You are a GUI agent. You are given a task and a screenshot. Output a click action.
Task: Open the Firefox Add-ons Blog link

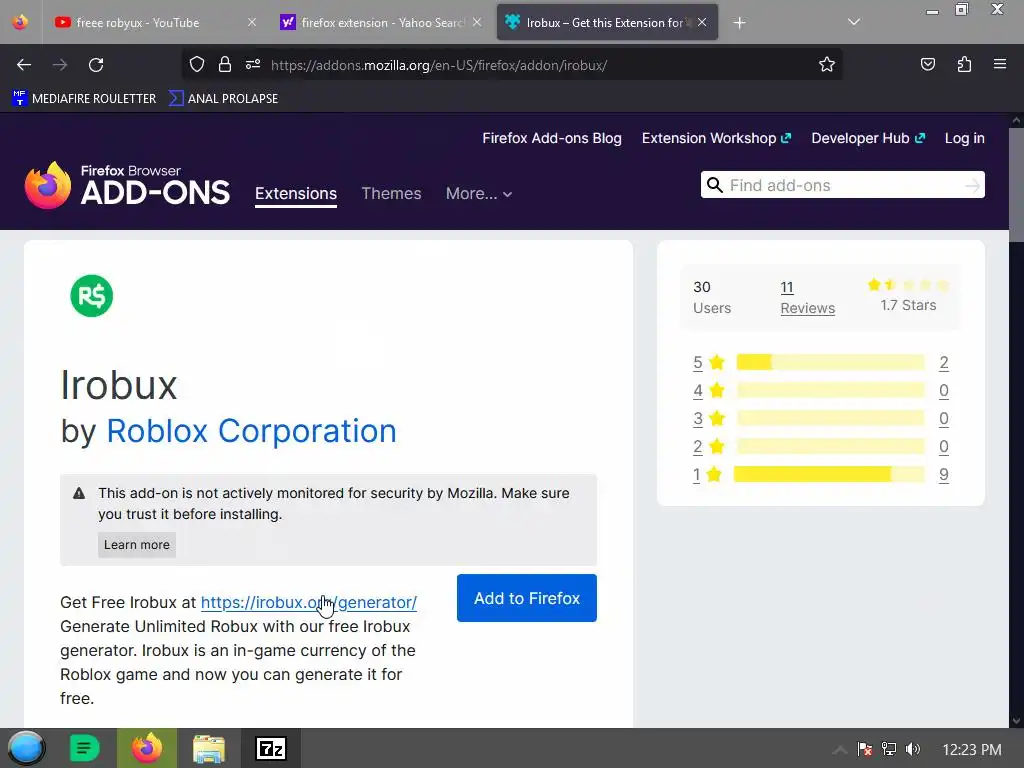[552, 138]
